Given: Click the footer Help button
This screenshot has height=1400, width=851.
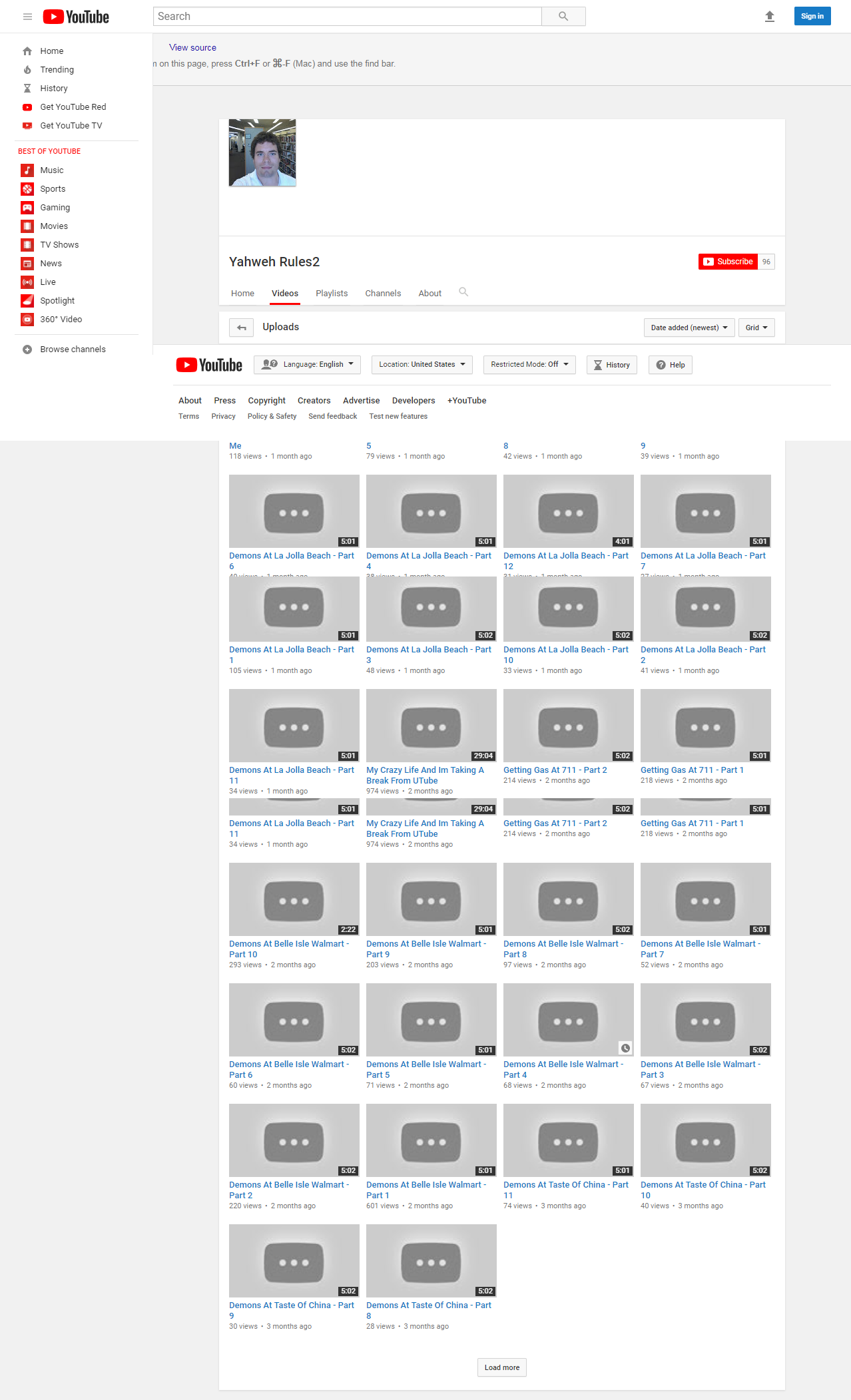Looking at the screenshot, I should pyautogui.click(x=671, y=365).
